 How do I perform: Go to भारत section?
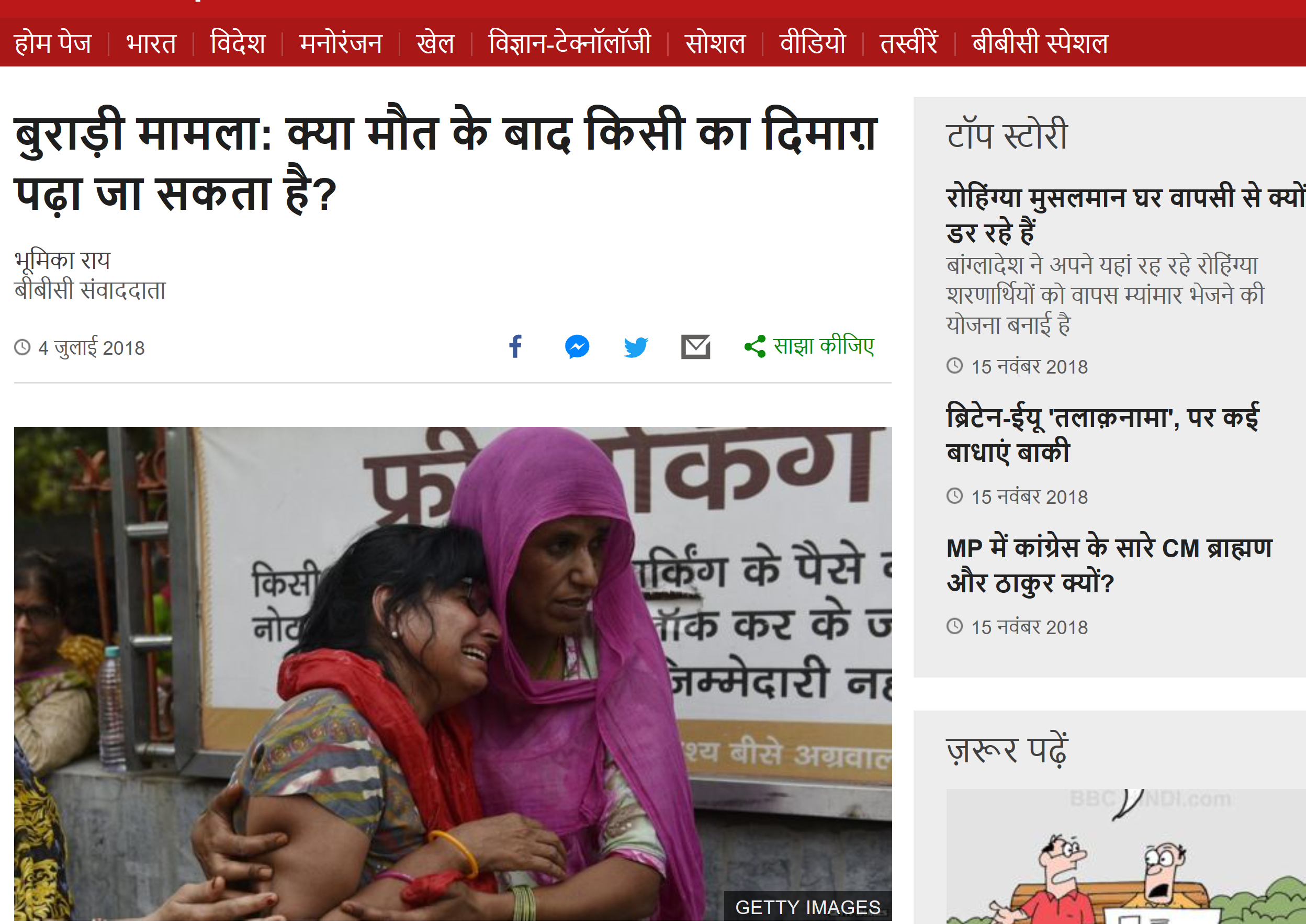pos(151,43)
